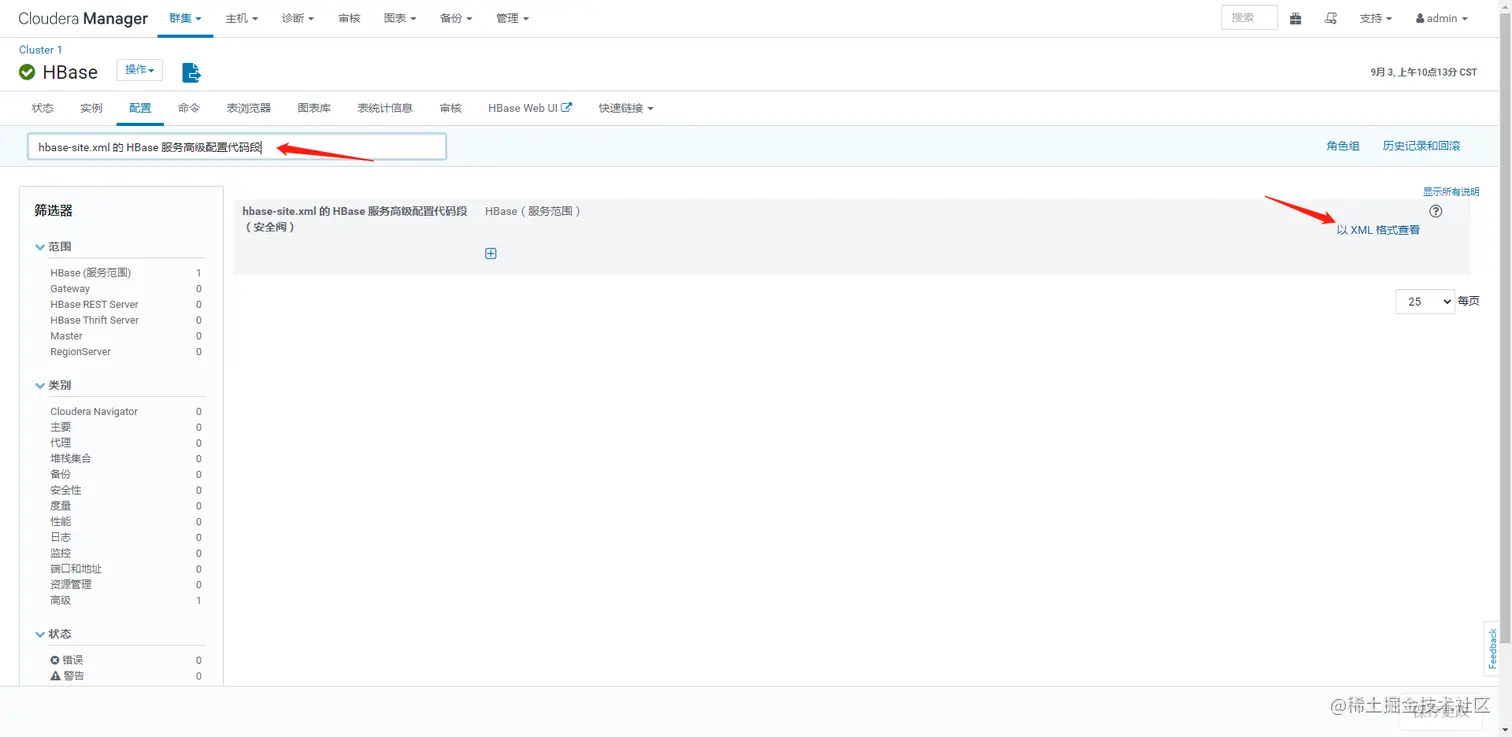
Task: Filter by 端口和地址 category
Action: coord(76,569)
